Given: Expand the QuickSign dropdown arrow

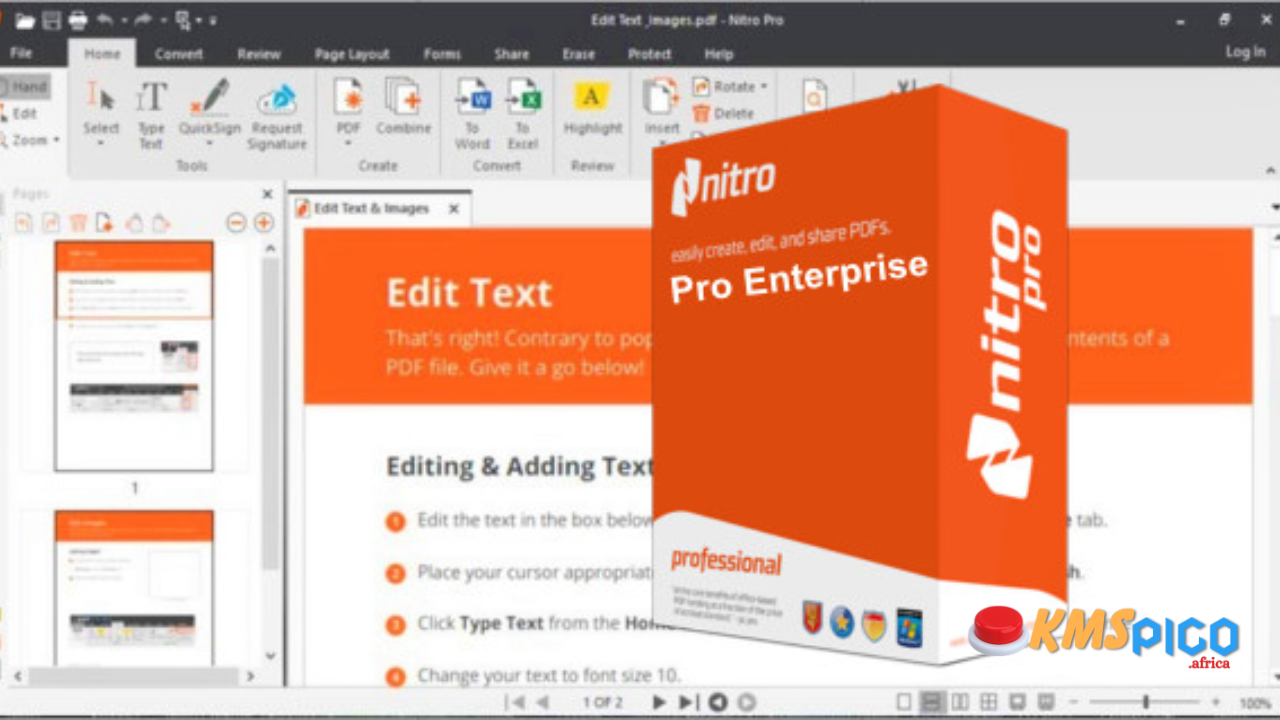Looking at the screenshot, I should tap(210, 144).
